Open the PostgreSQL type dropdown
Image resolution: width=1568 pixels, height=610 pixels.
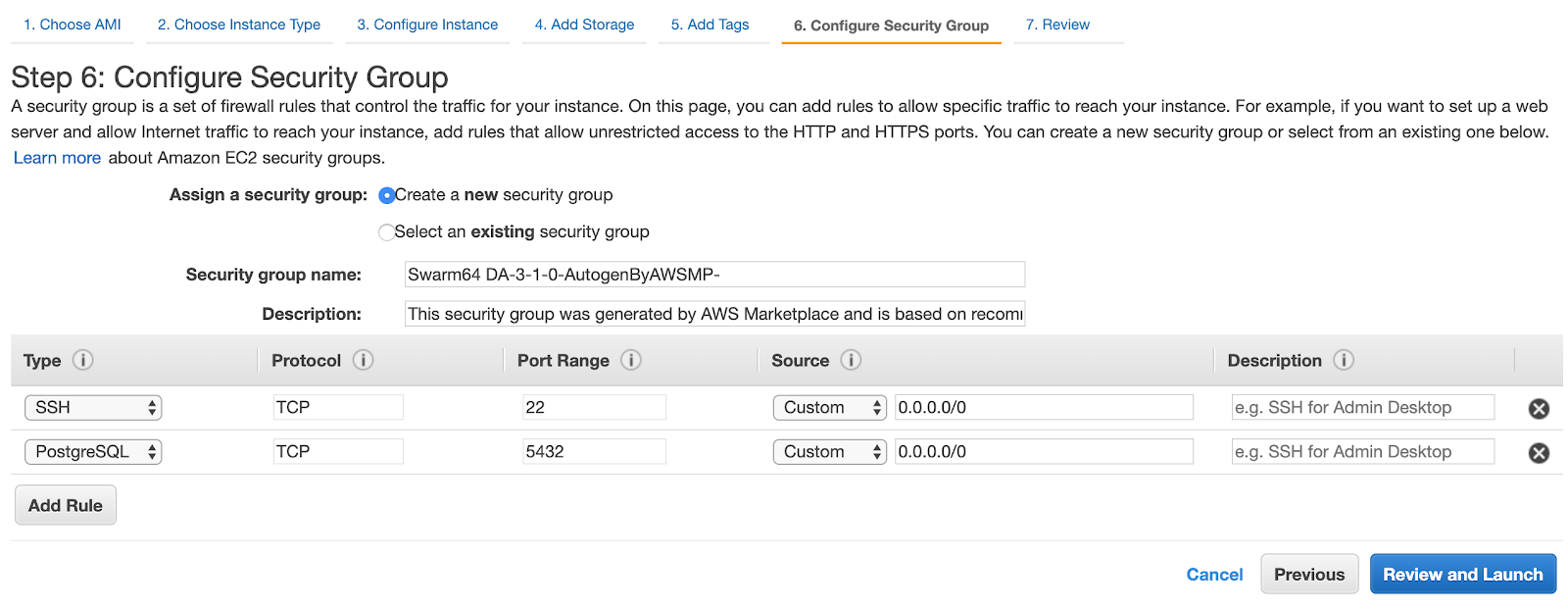pos(93,452)
